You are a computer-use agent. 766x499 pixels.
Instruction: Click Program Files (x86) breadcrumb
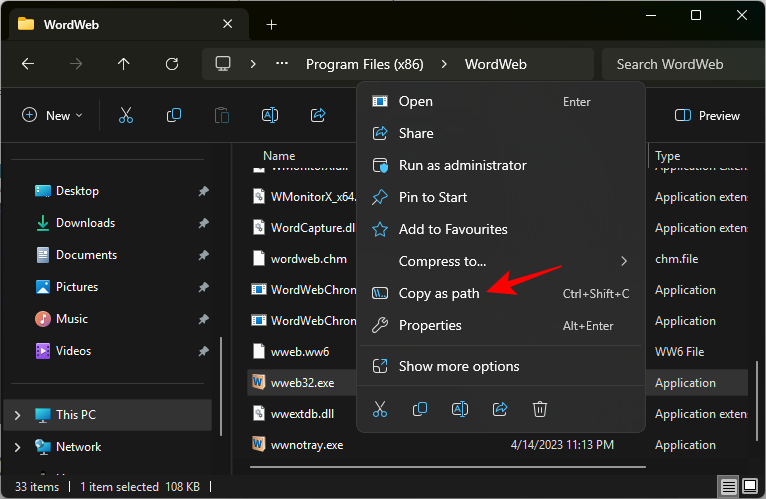(364, 65)
